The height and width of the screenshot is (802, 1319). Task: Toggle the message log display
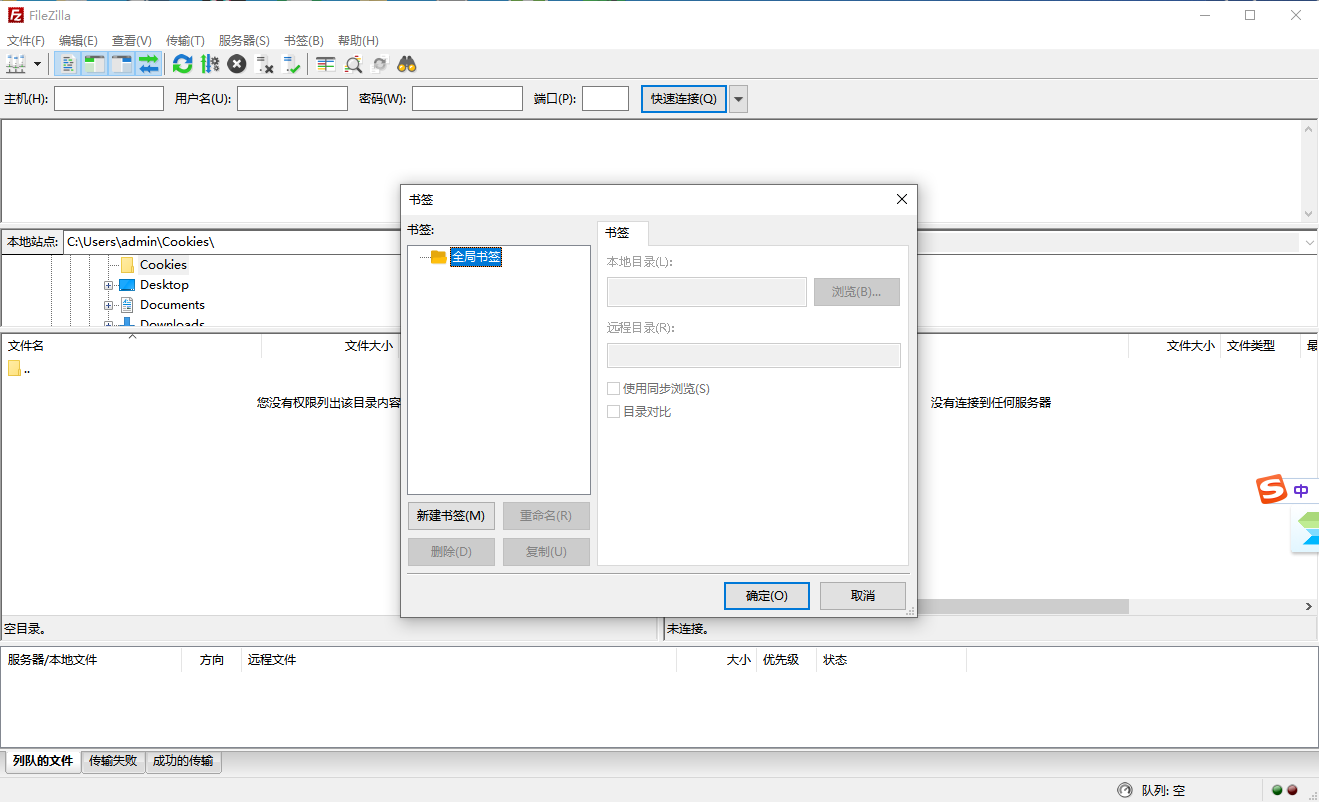click(x=66, y=63)
